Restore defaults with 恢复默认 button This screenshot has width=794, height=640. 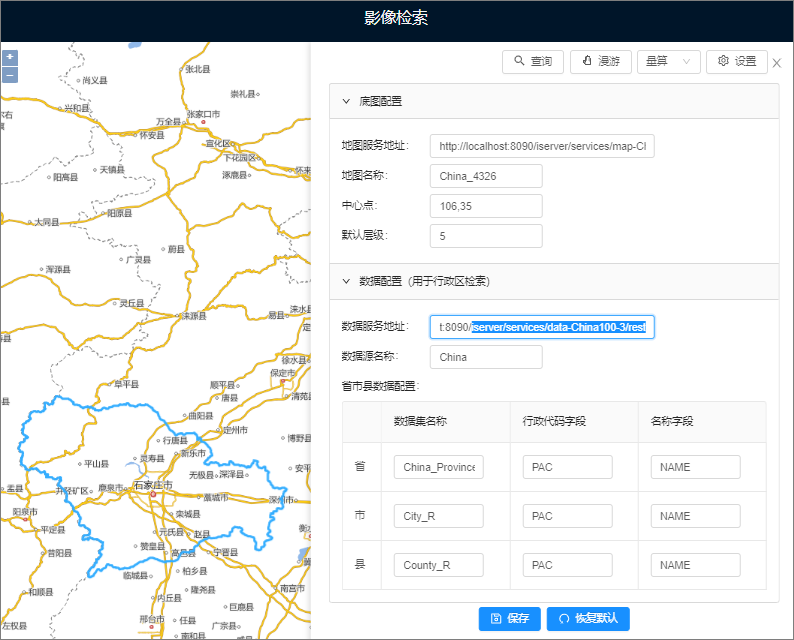[x=588, y=618]
